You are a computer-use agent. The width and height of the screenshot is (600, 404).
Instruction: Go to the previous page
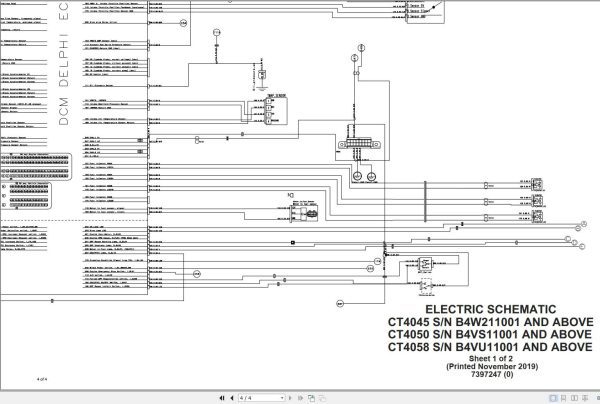(232, 398)
